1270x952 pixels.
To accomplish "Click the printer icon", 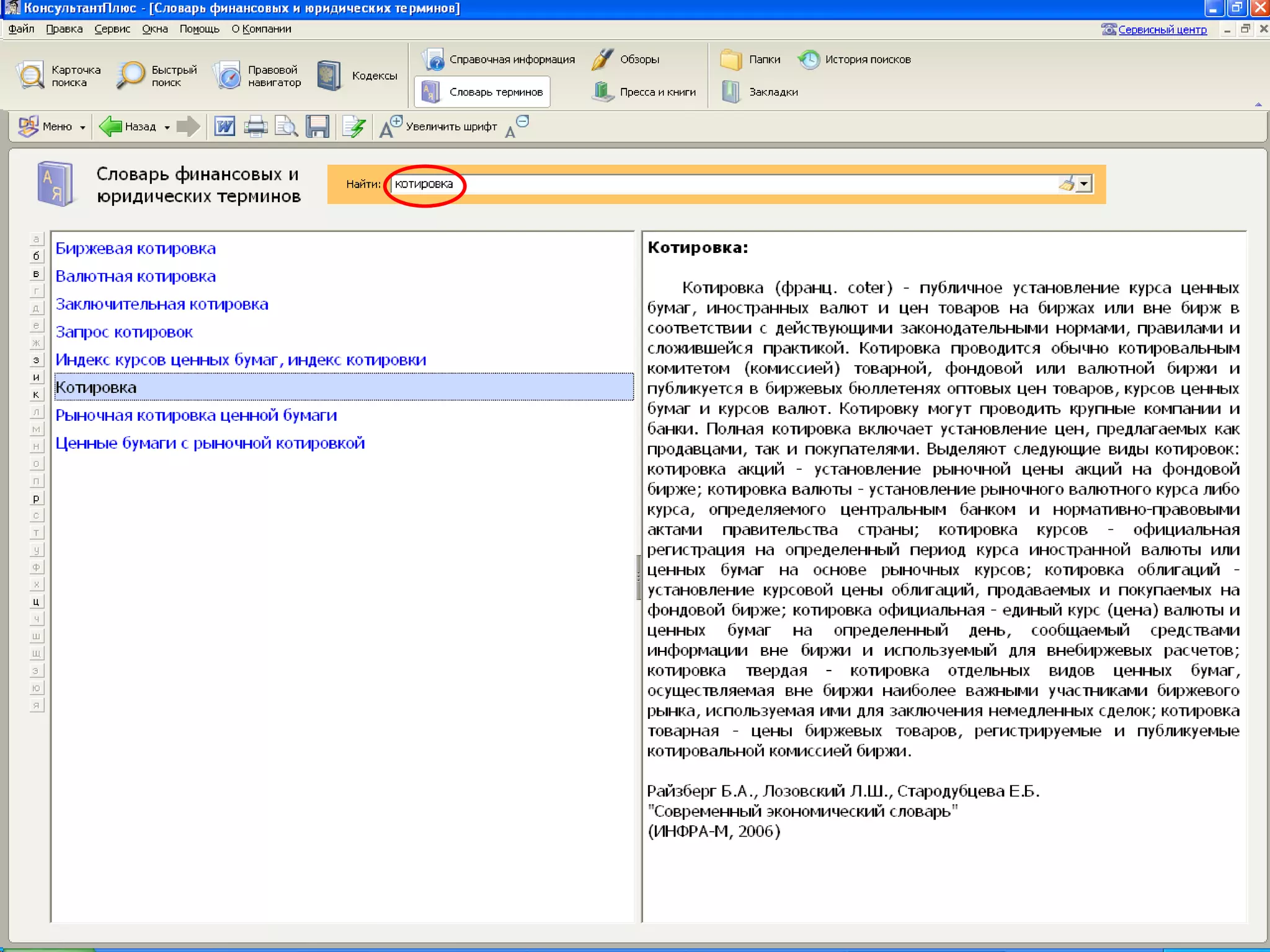I will [x=255, y=126].
